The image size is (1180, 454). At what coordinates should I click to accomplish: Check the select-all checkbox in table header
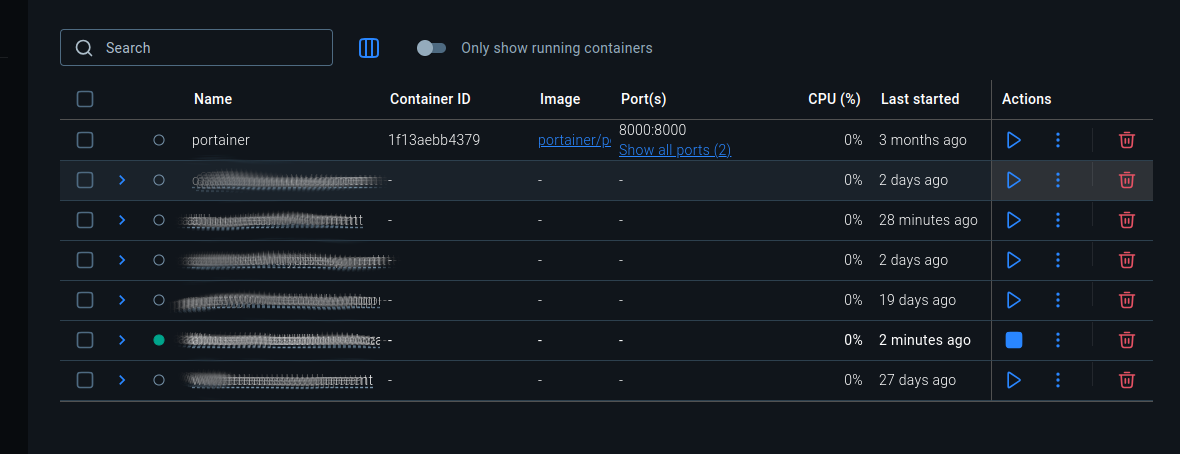pyautogui.click(x=85, y=99)
